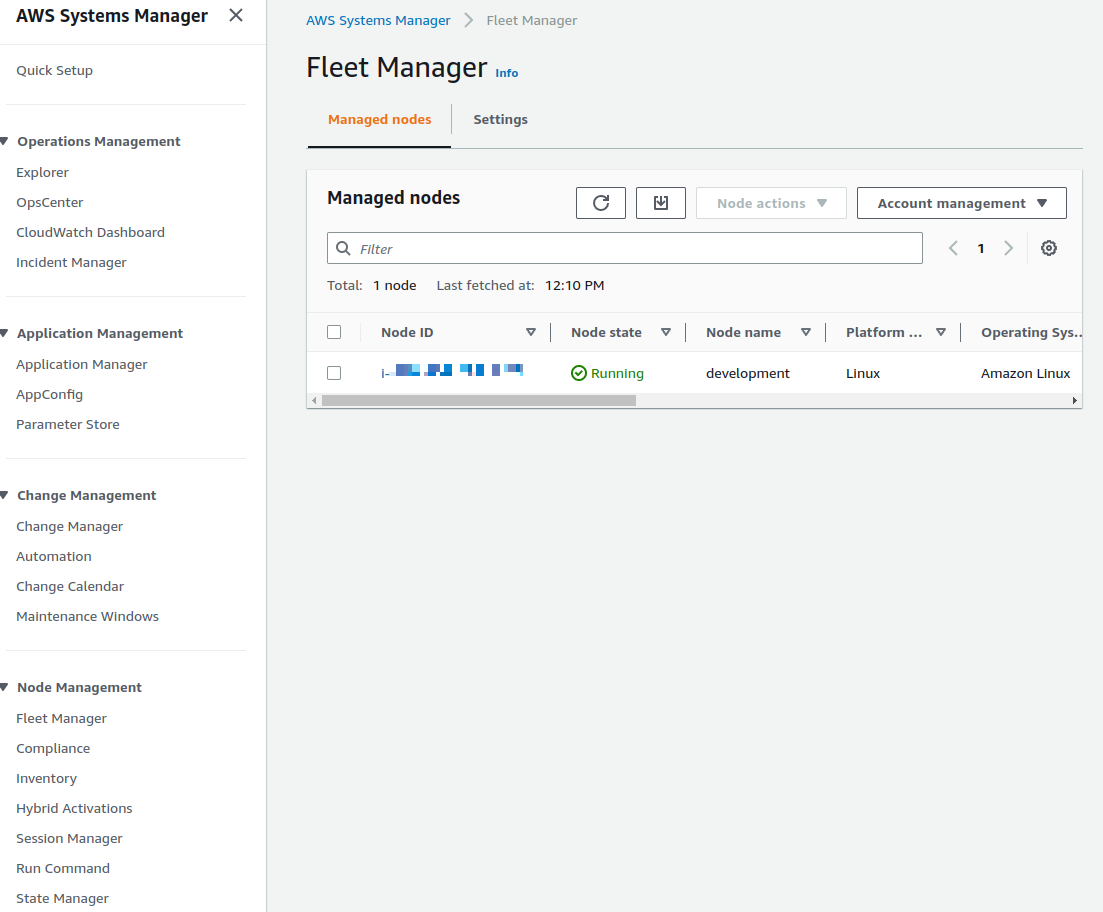Open table preferences gear icon
This screenshot has height=912, width=1103.
(x=1049, y=248)
